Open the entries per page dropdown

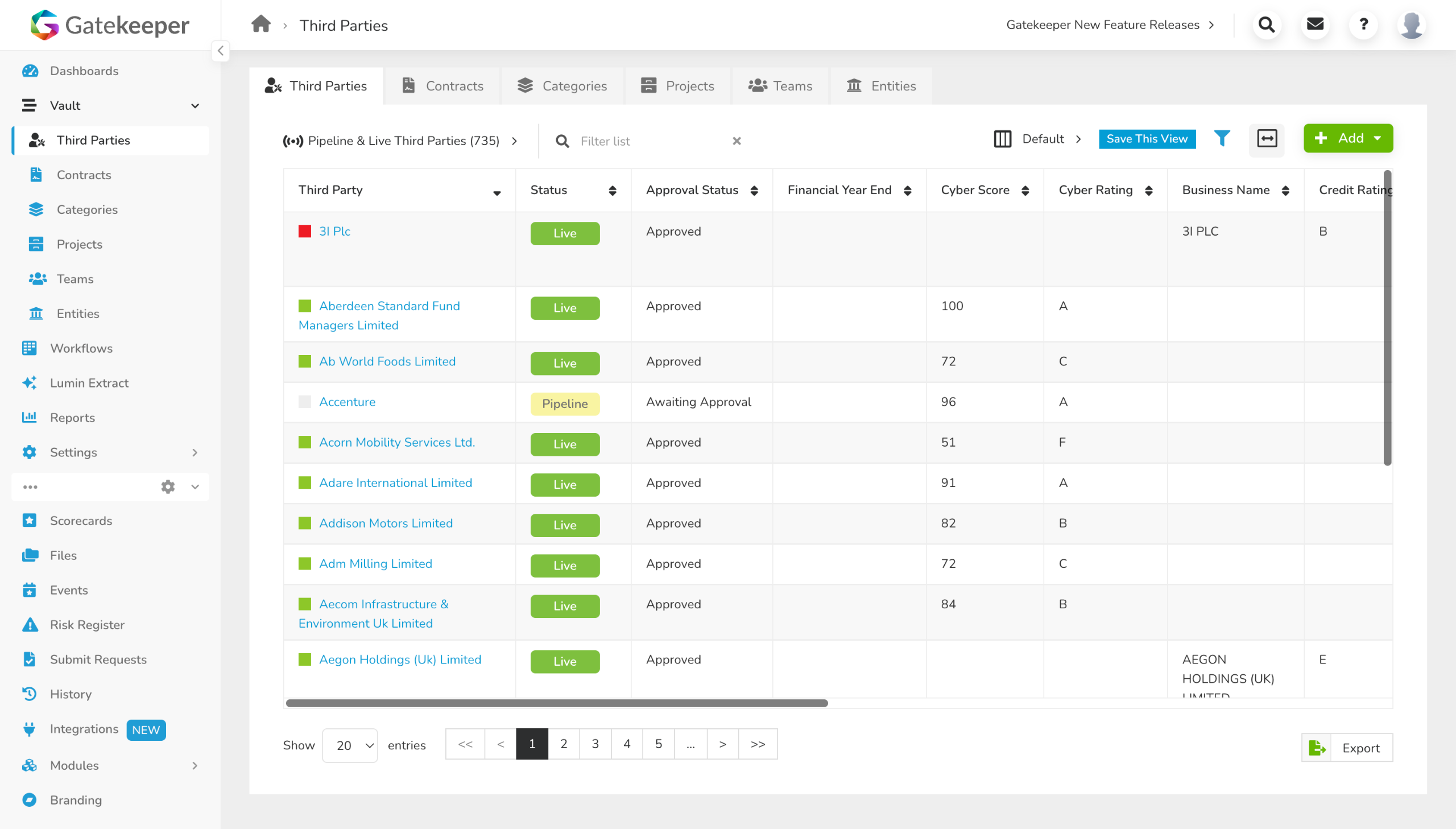(349, 745)
